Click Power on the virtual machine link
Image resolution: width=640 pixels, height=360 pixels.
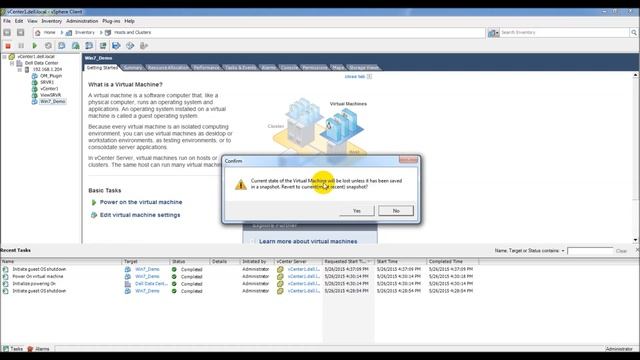click(141, 202)
